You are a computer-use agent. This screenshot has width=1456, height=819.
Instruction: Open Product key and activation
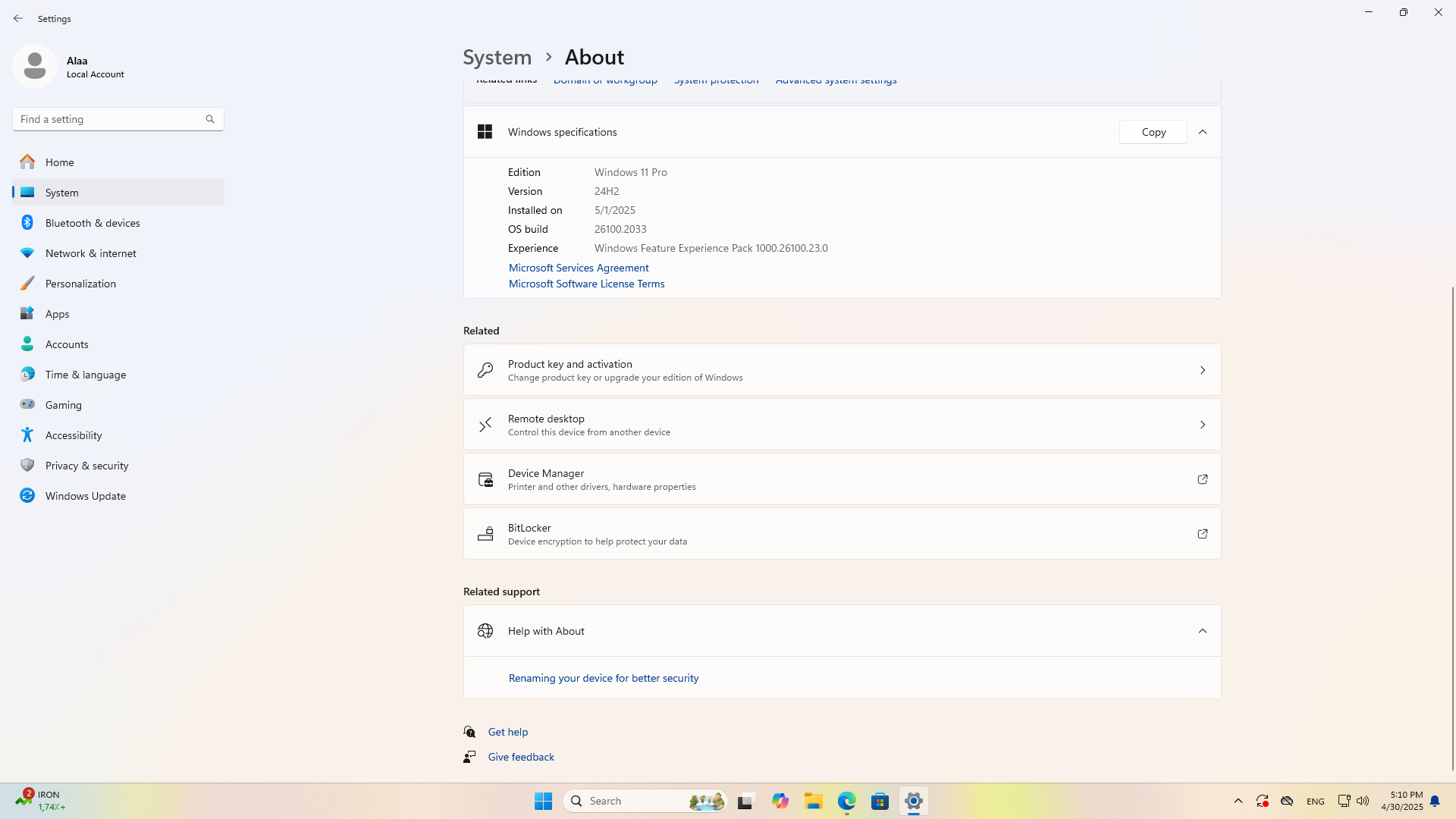[843, 370]
